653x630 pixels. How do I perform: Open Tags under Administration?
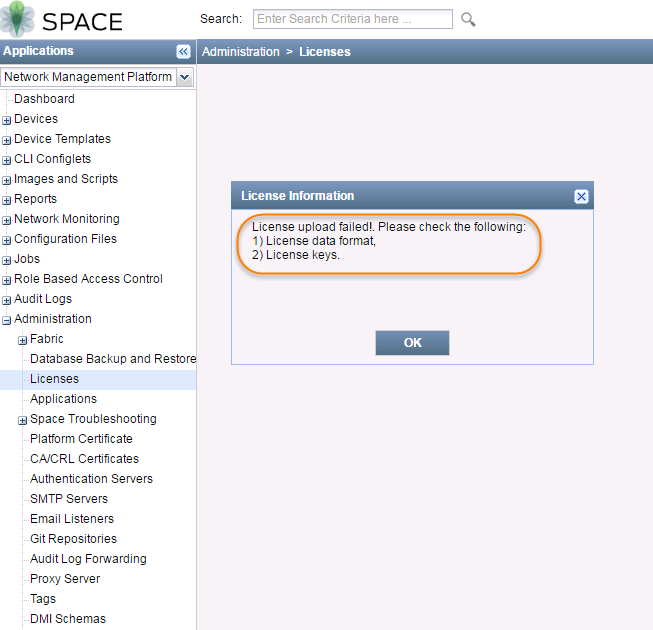pyautogui.click(x=43, y=599)
